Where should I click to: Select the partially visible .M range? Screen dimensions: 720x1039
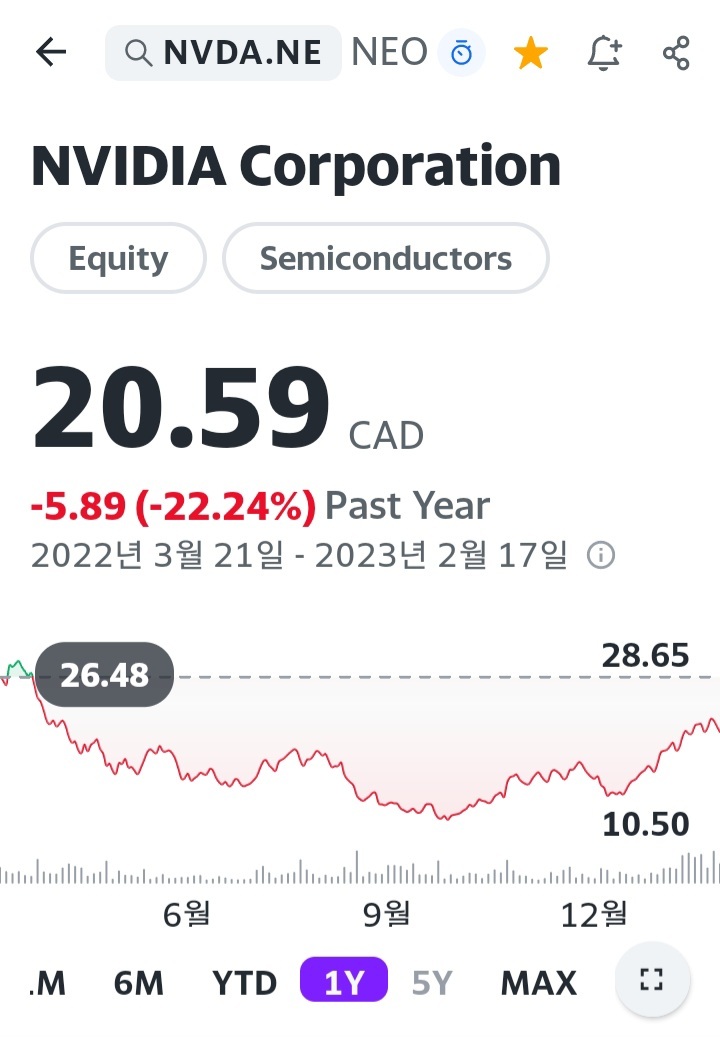45,982
